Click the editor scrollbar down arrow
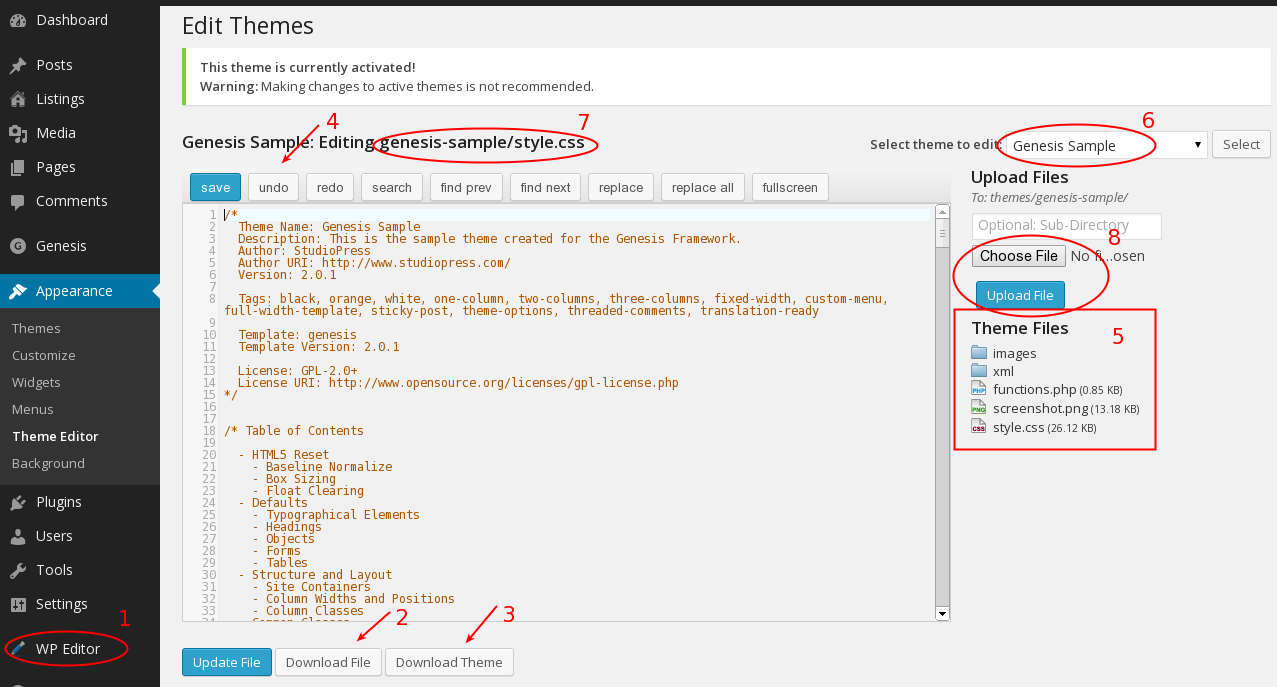Screen dimensions: 1277x687 [940, 614]
